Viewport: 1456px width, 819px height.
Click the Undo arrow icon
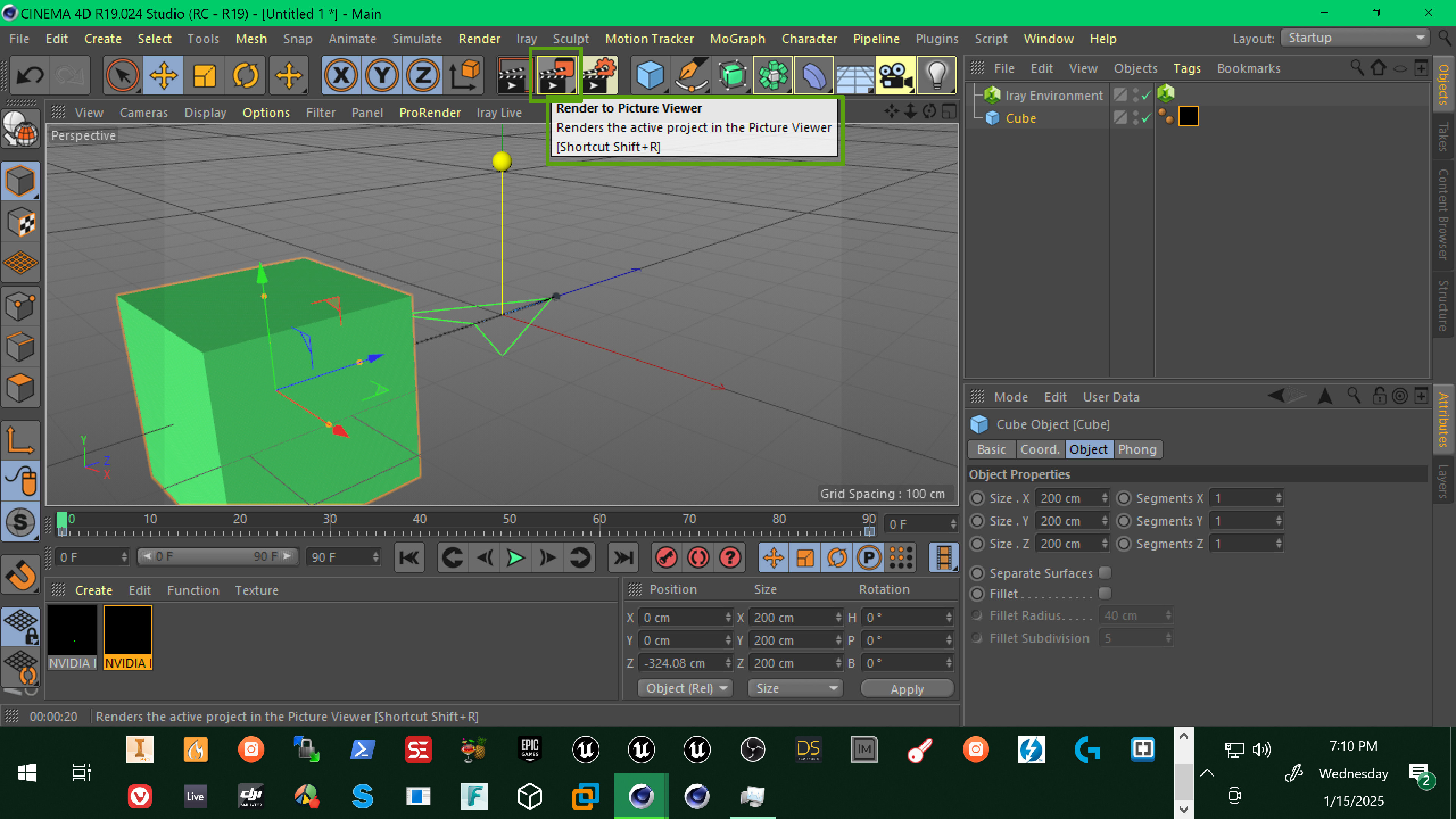(30, 75)
